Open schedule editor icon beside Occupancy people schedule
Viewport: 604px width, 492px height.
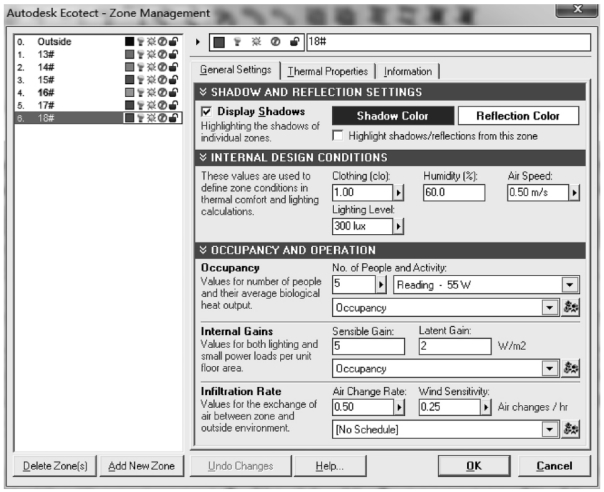point(571,307)
